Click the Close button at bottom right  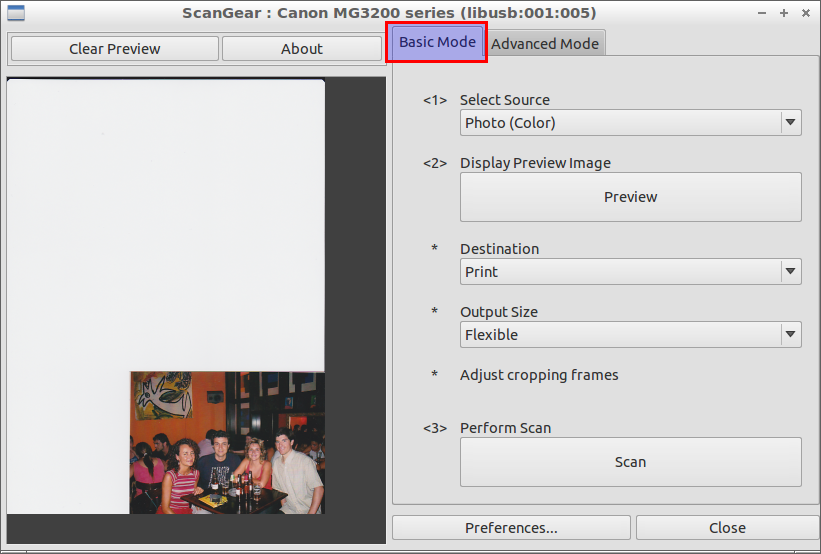point(727,528)
